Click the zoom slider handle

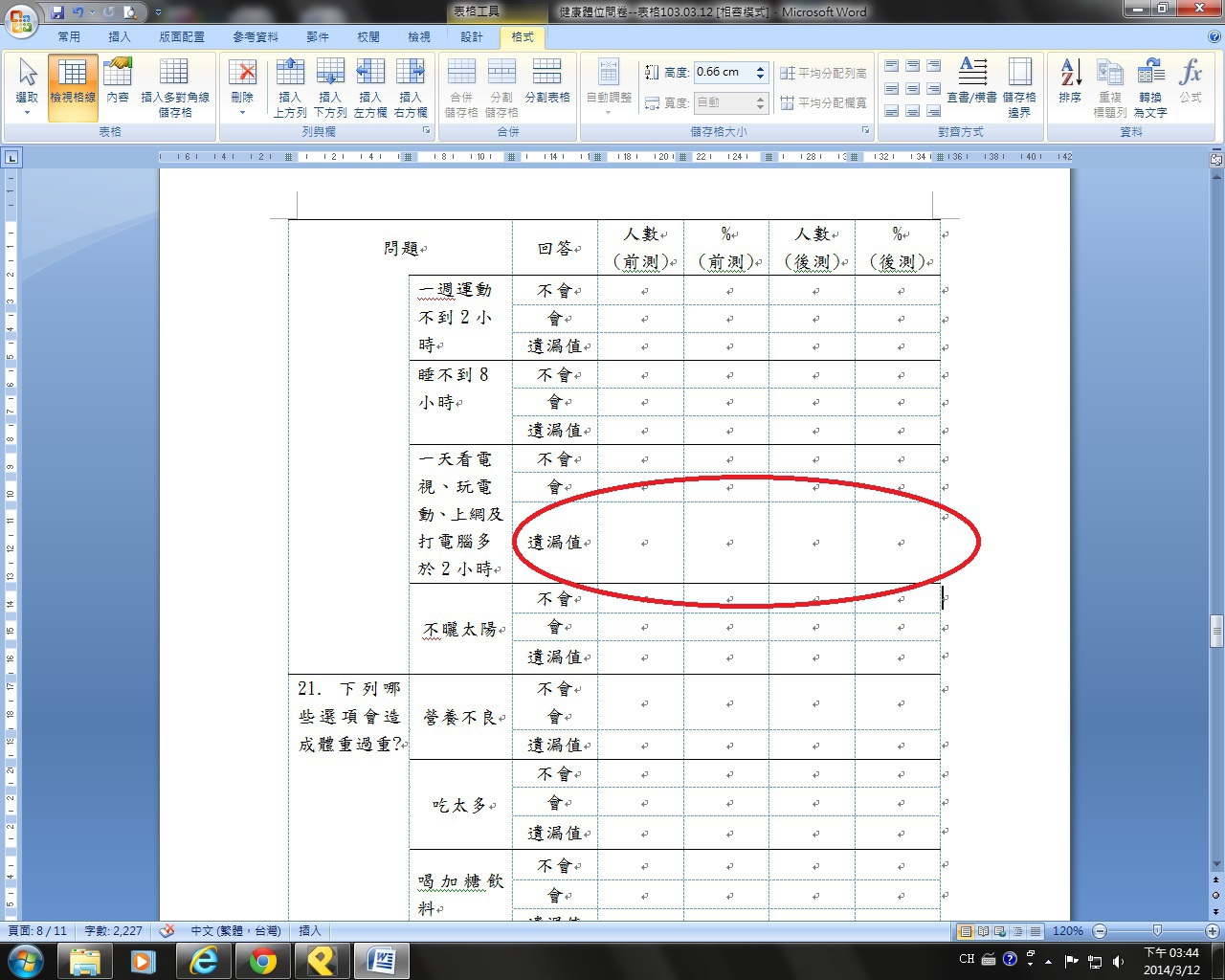(1157, 931)
